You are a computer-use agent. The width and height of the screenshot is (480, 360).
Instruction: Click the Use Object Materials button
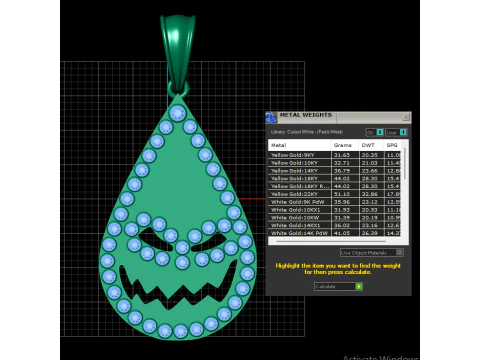tap(372, 253)
